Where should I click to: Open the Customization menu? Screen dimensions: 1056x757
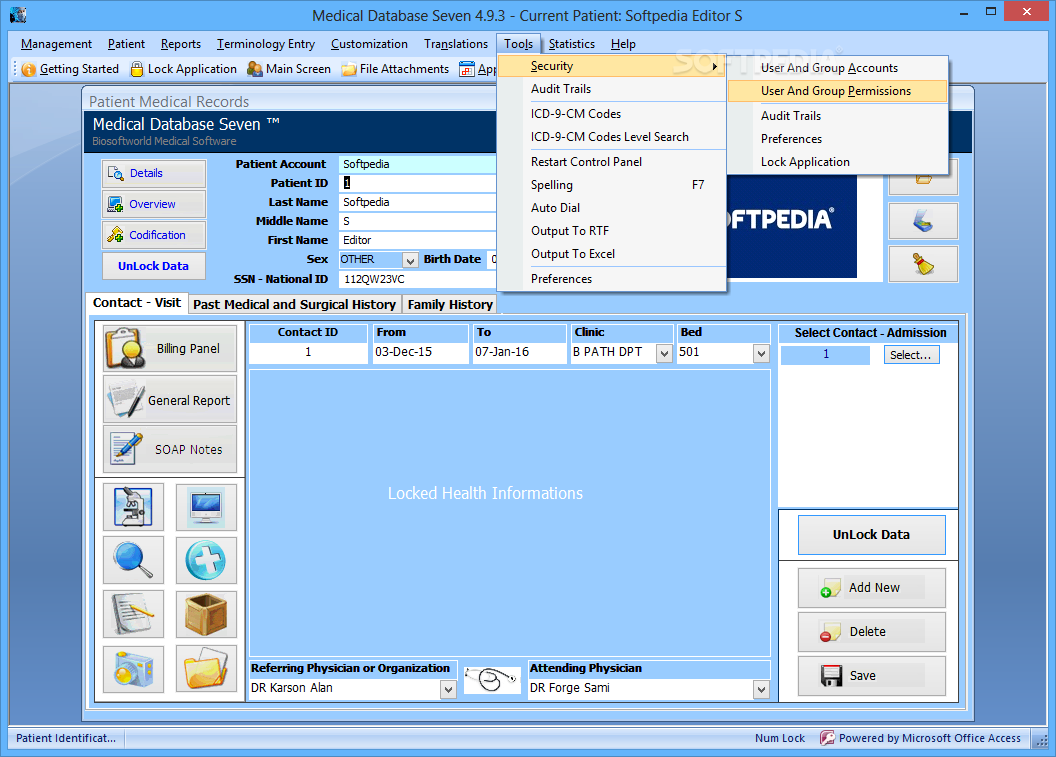(x=369, y=44)
